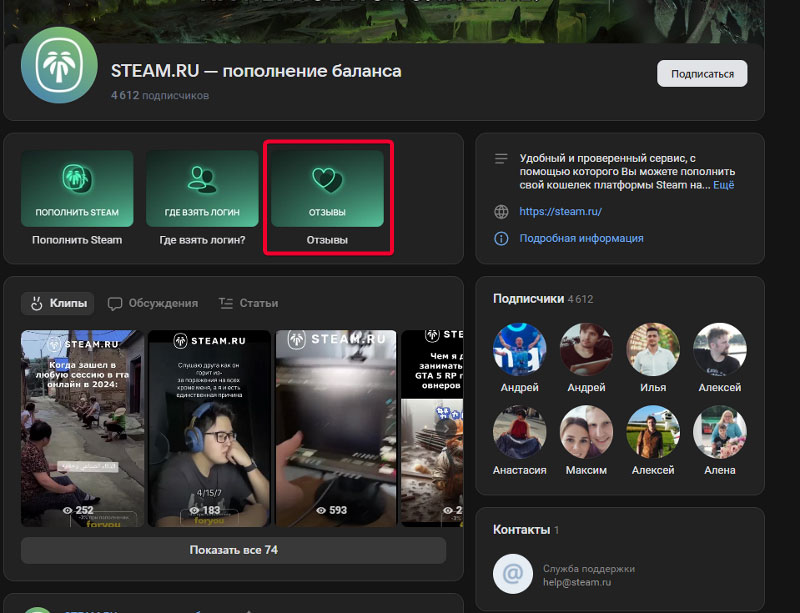Open the Пополнить Steam menu tile

(x=77, y=199)
